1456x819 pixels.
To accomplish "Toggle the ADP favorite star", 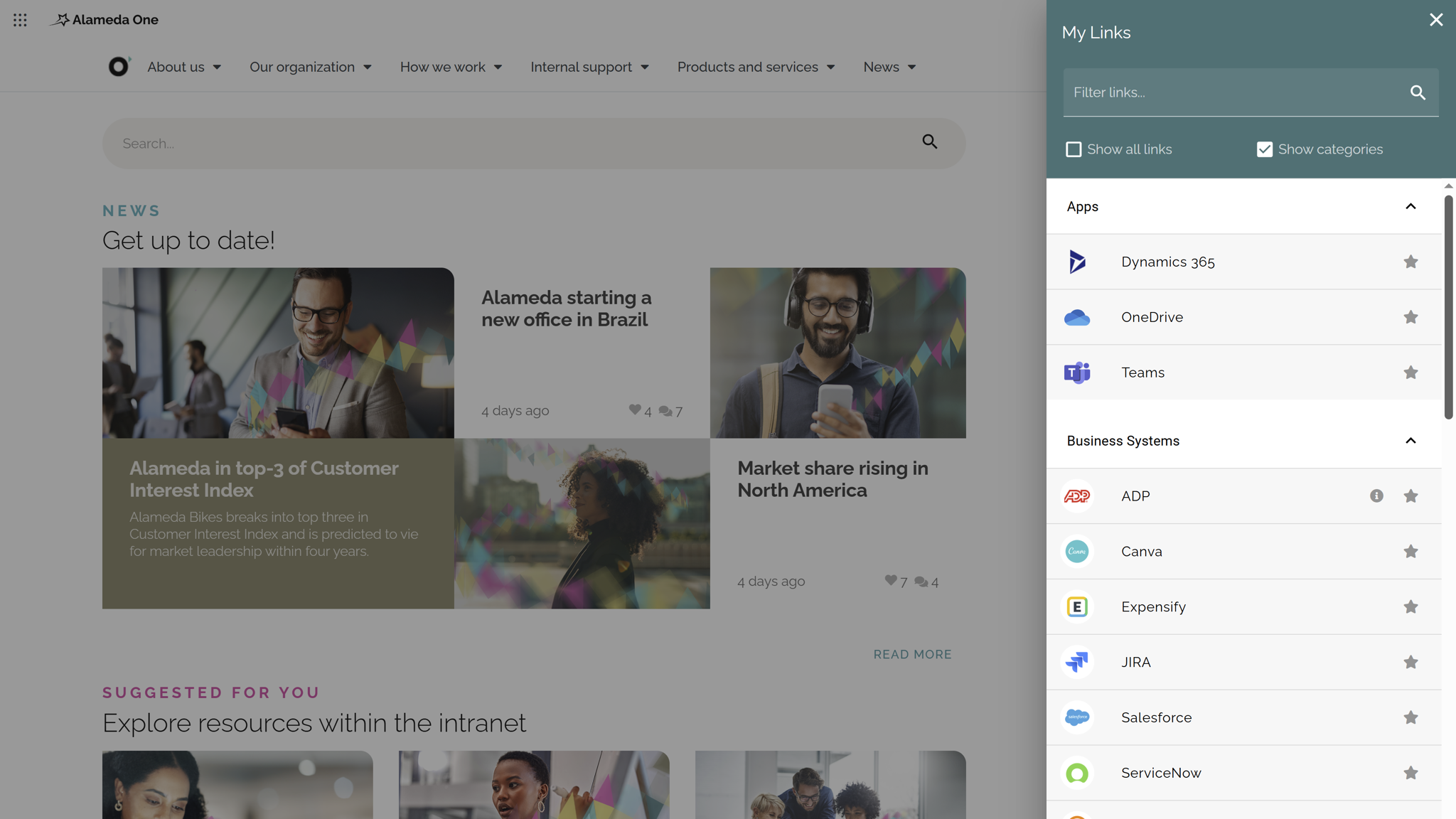I will 1410,496.
